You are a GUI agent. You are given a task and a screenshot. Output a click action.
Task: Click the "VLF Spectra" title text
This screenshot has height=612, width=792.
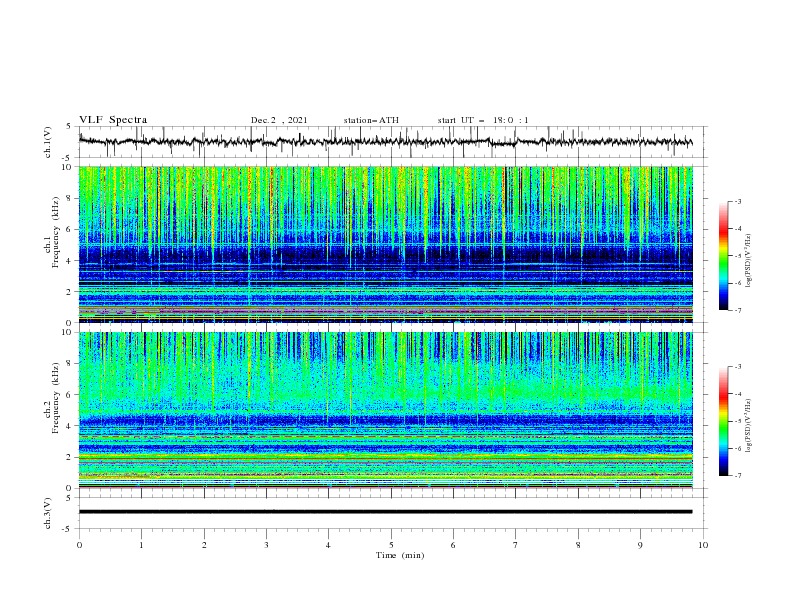click(x=113, y=120)
